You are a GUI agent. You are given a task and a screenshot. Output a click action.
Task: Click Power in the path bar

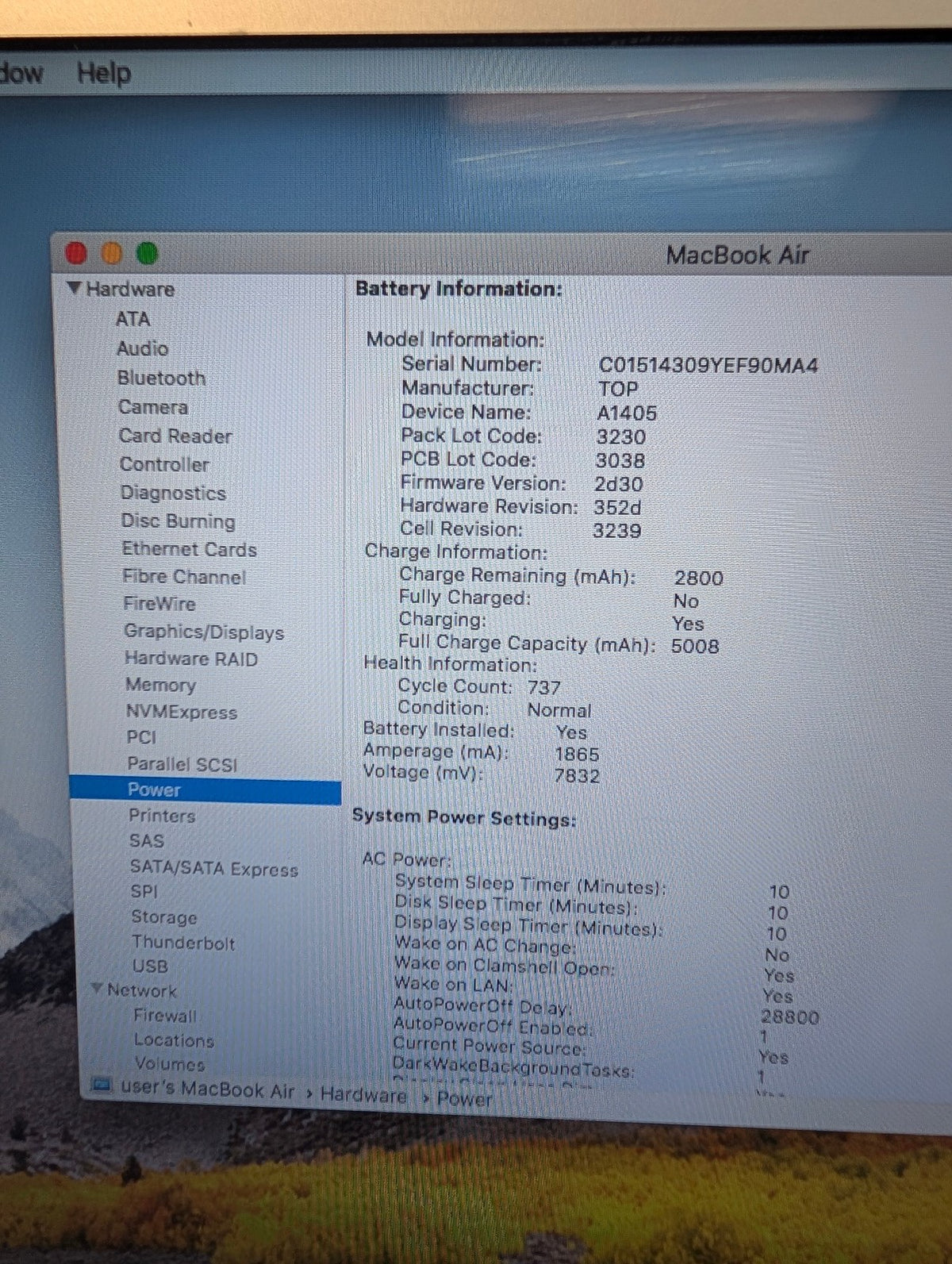pyautogui.click(x=465, y=1100)
